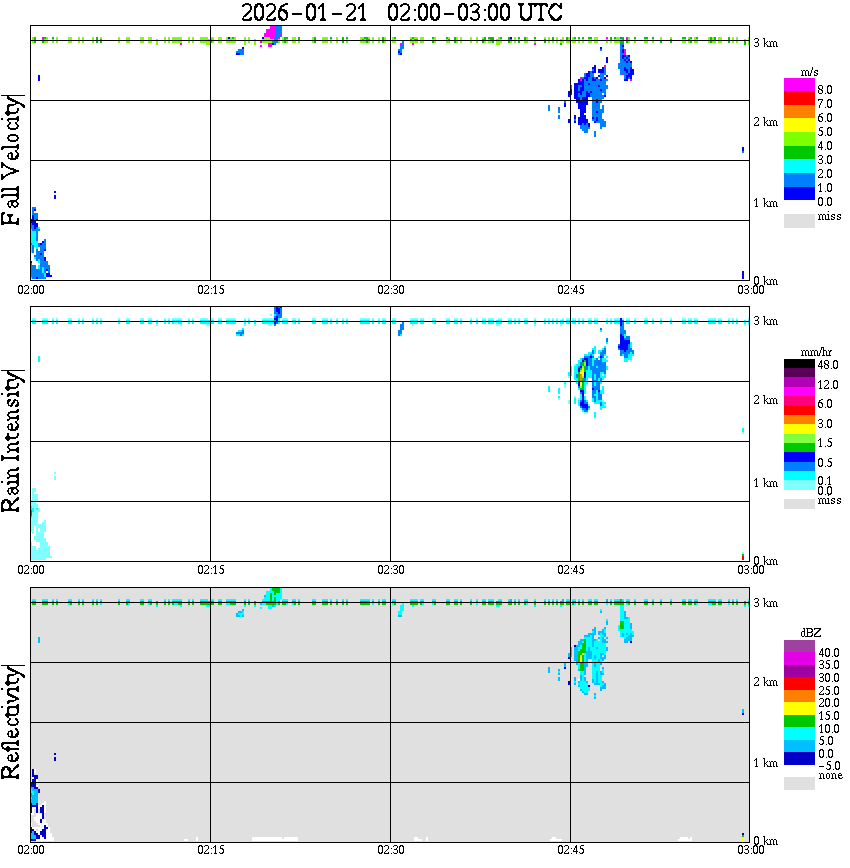Click the 'dBZ' unit label of the reflectivity legend

tap(810, 632)
